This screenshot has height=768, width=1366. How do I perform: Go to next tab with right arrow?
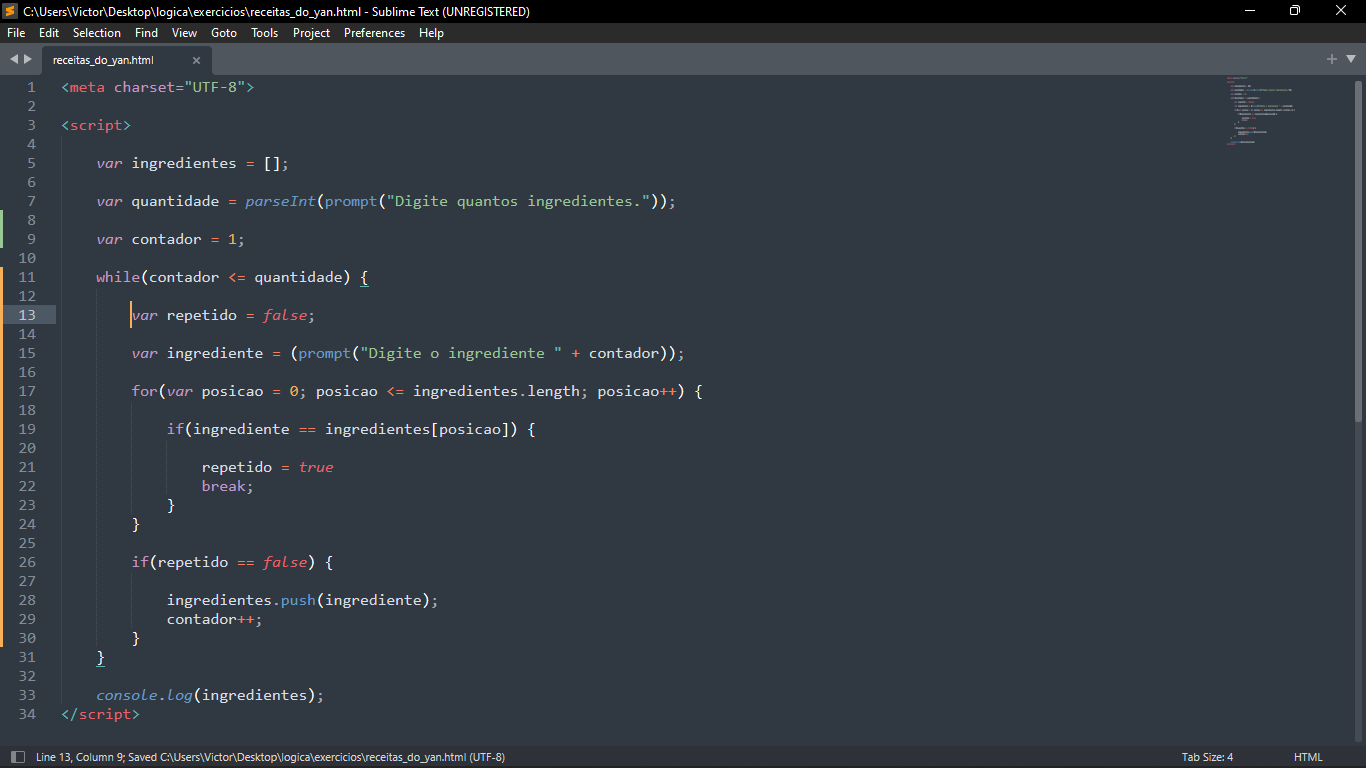28,59
